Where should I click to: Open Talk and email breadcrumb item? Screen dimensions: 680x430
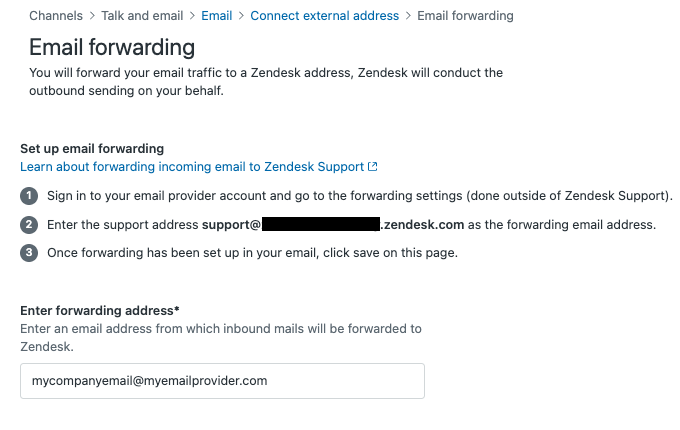142,16
